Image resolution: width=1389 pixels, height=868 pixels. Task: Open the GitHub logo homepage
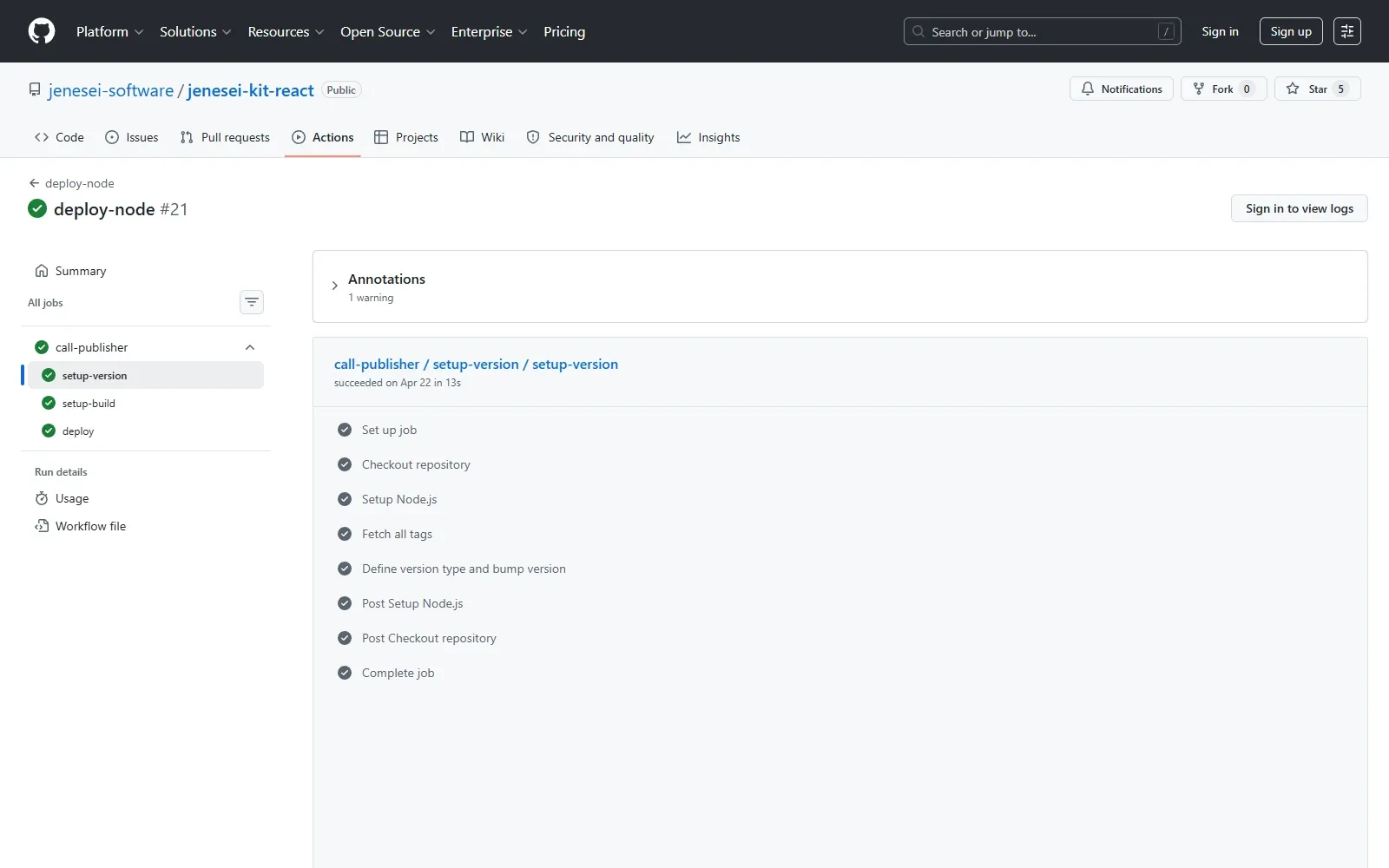tap(42, 31)
